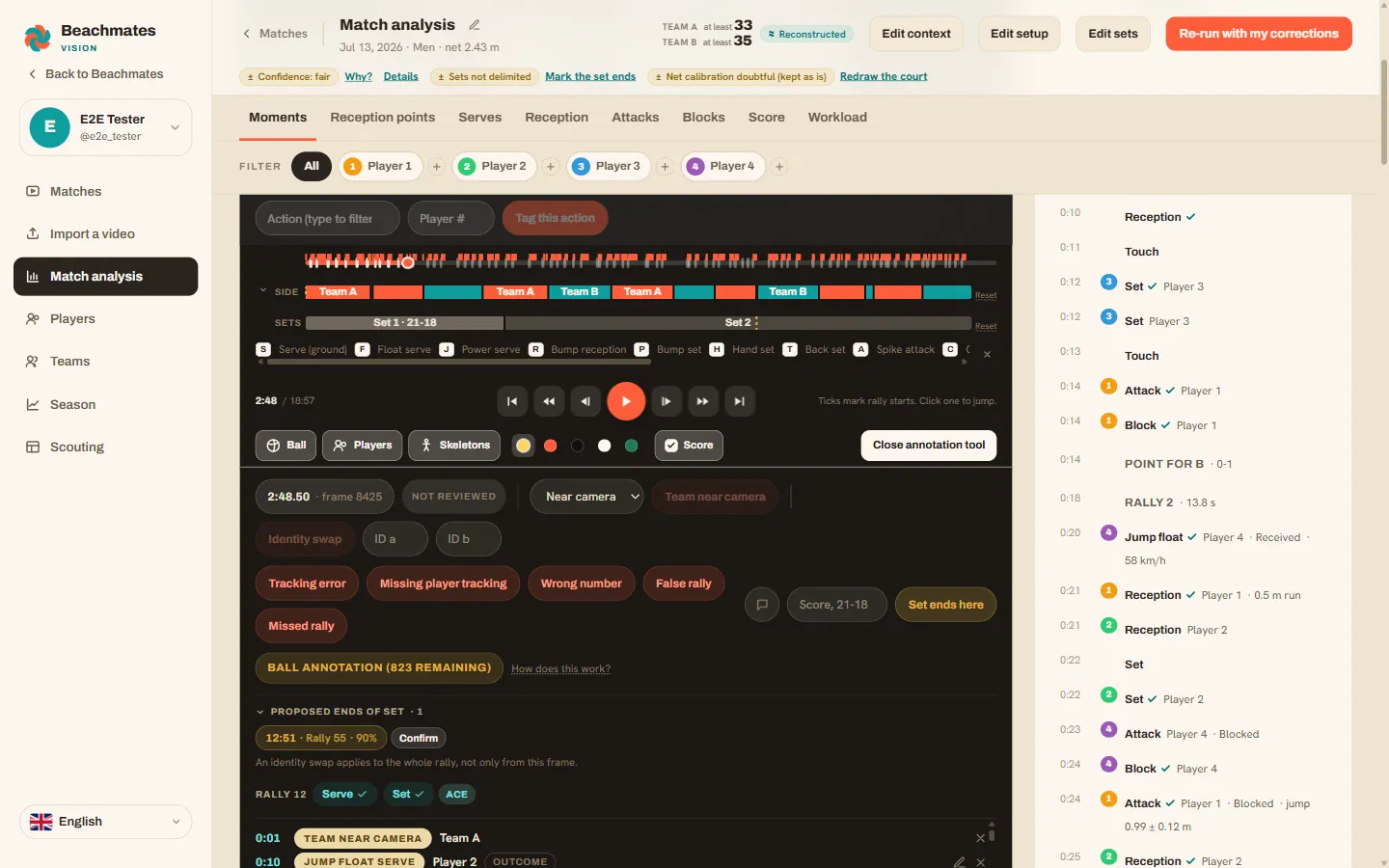This screenshot has height=868, width=1389.
Task: Filter moments by Player 3
Action: 608,166
